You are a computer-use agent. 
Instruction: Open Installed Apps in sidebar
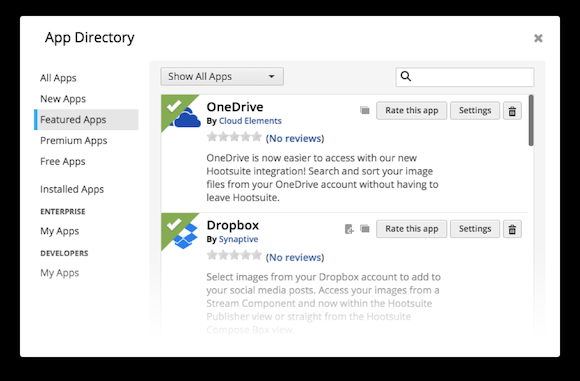(72, 189)
